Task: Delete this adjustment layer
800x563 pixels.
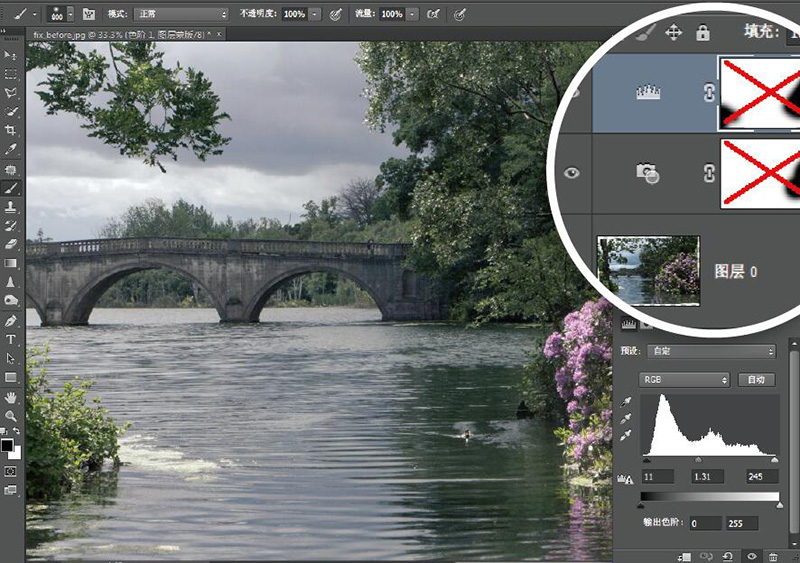Action: (x=773, y=556)
